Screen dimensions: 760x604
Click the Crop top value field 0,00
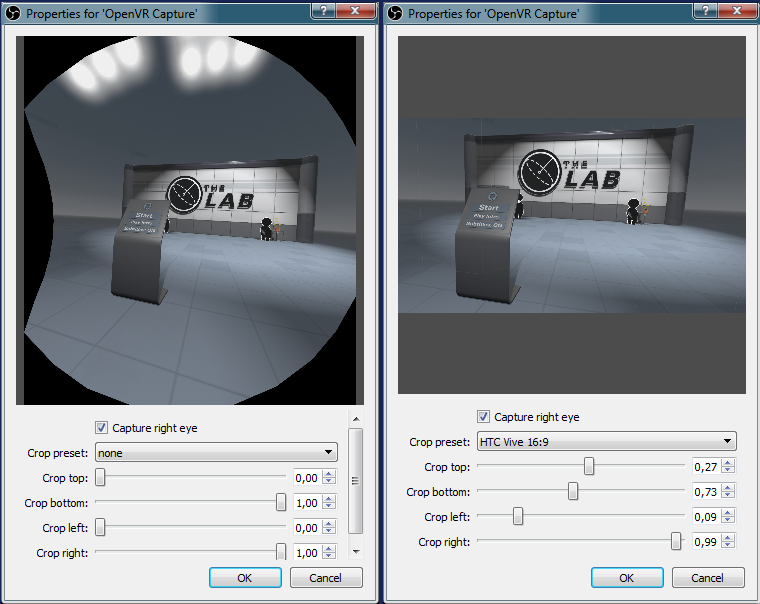click(x=308, y=478)
